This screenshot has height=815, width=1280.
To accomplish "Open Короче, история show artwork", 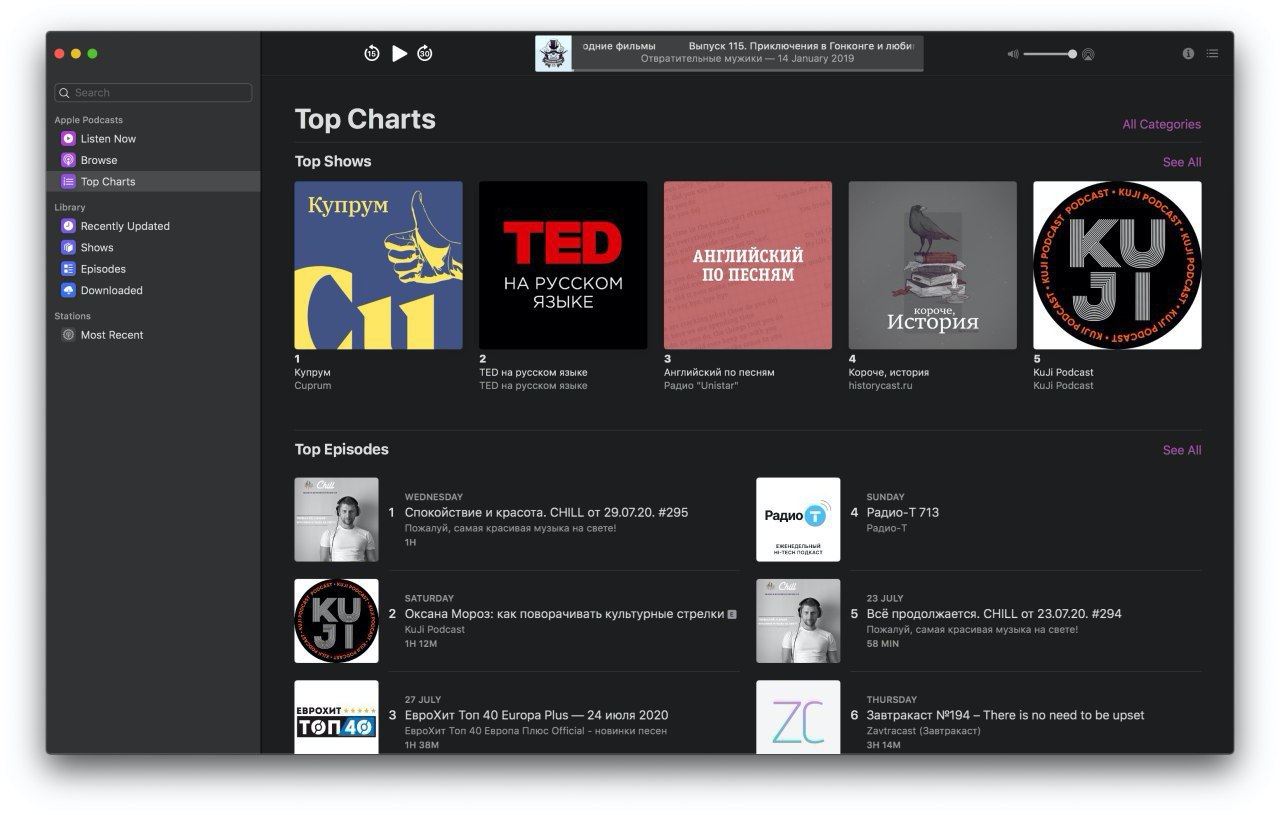I will click(x=933, y=265).
